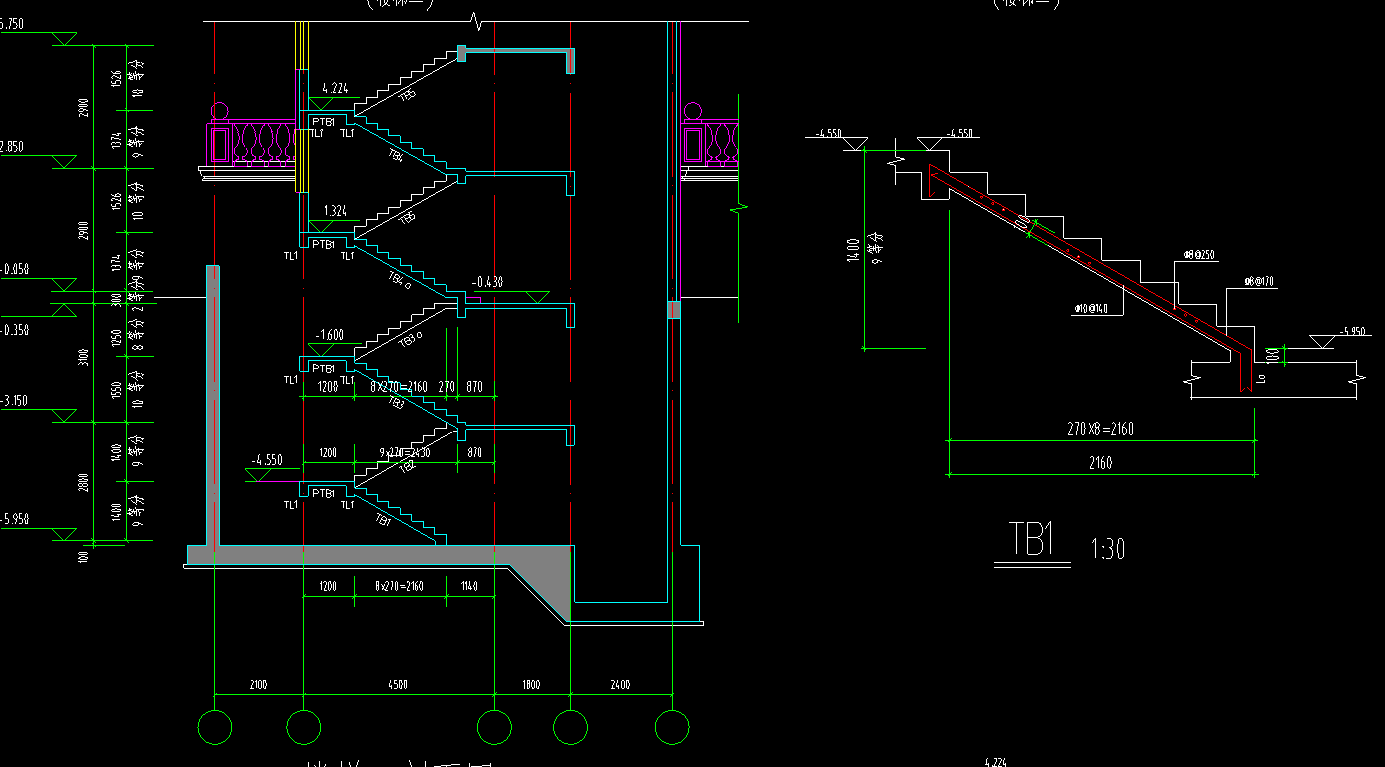
Task: Select the PTB1 label under the 4.224 elevation
Action: (323, 122)
